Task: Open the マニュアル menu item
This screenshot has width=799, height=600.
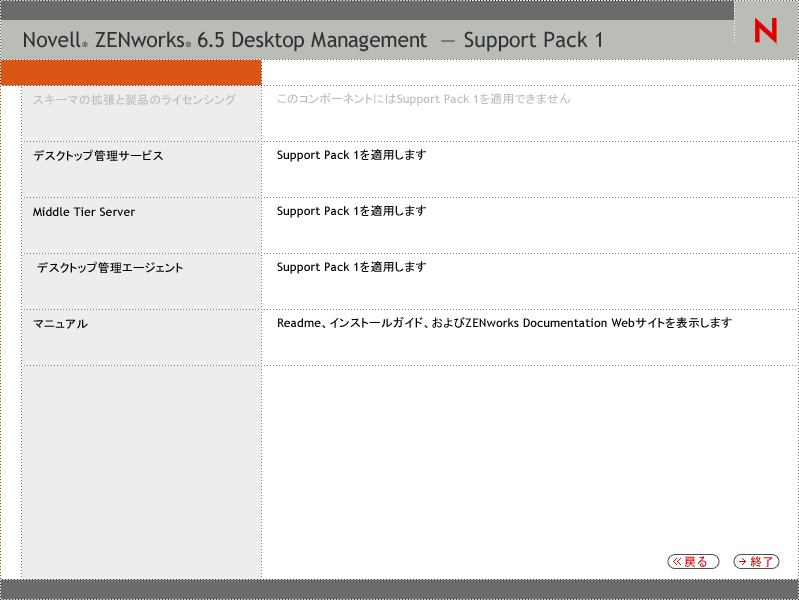Action: 60,324
